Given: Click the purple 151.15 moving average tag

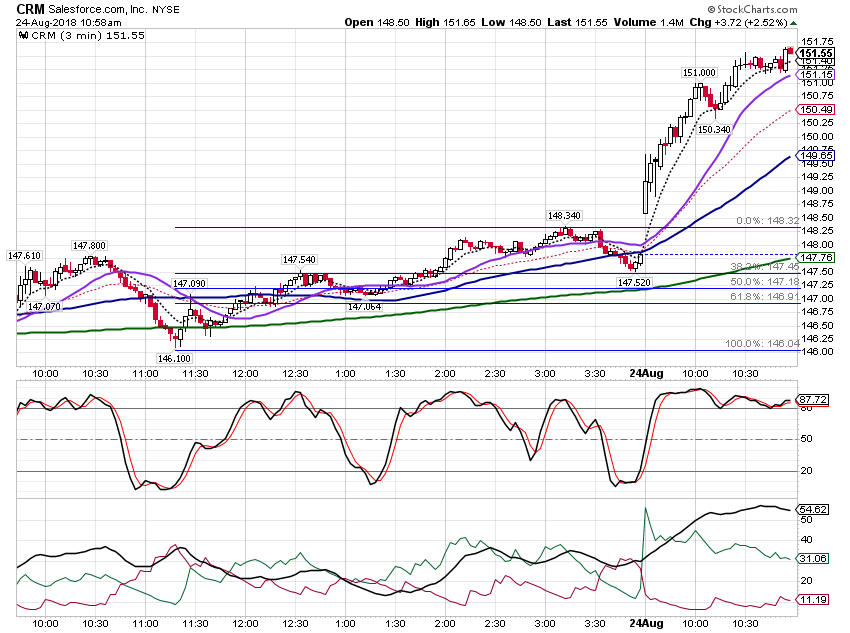Looking at the screenshot, I should pos(816,75).
